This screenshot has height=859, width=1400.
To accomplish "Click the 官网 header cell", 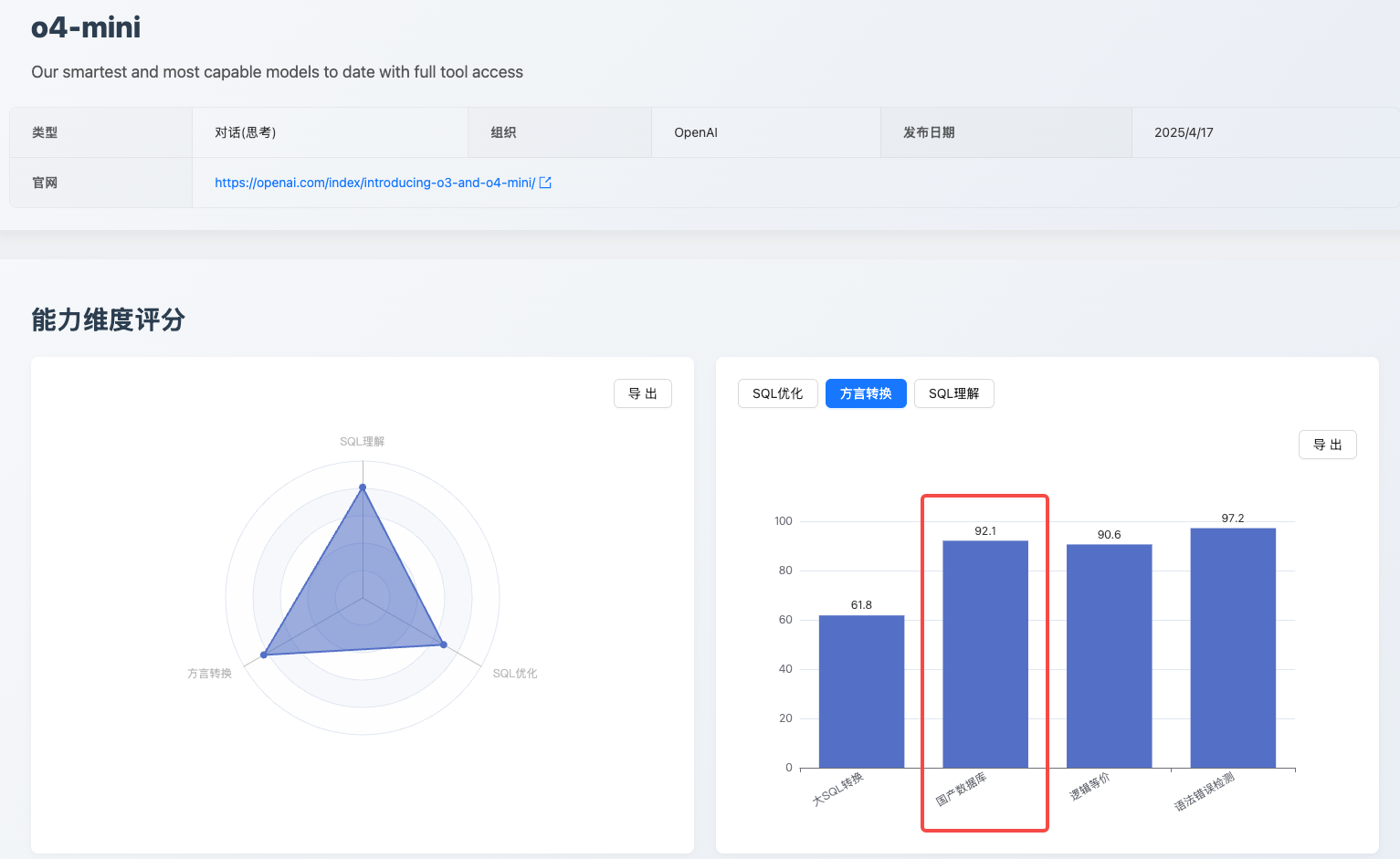I will (100, 183).
